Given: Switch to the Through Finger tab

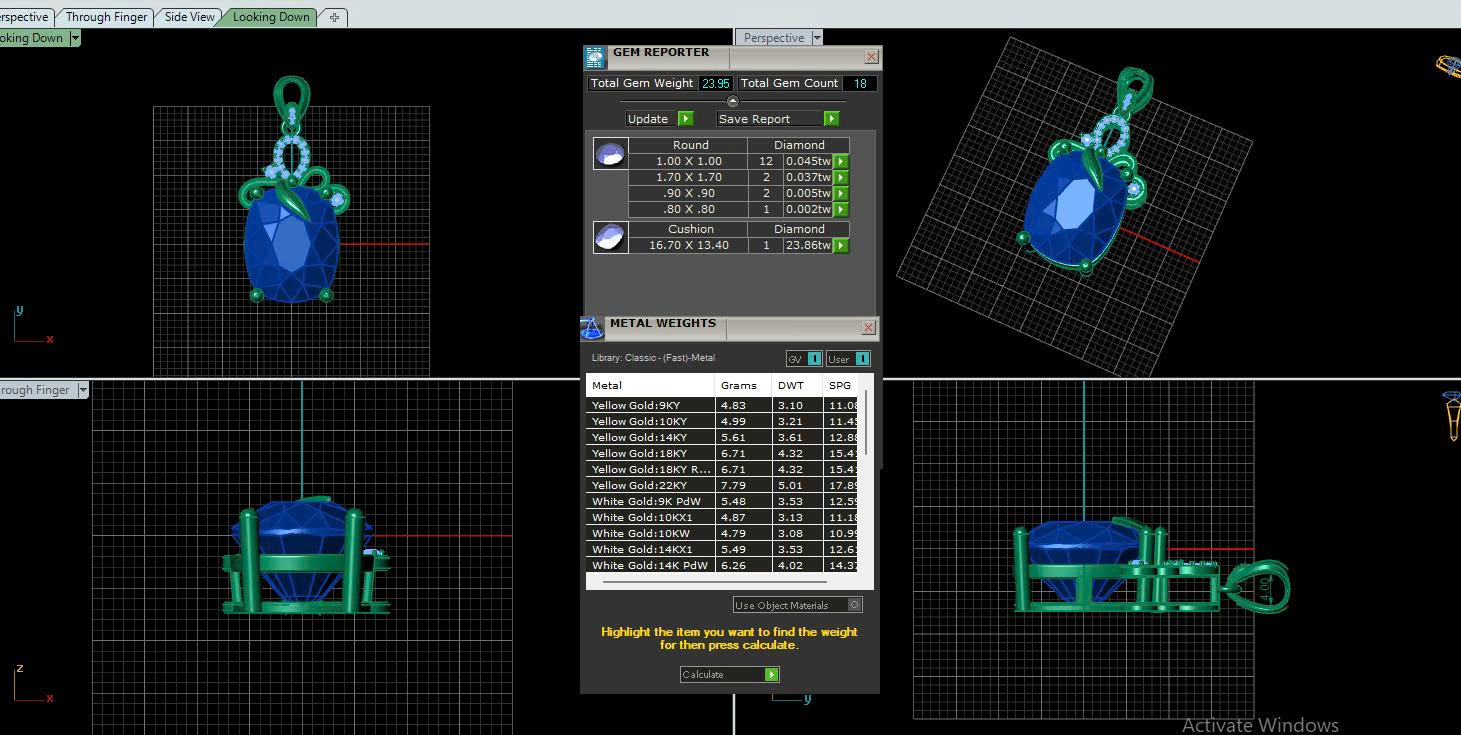Looking at the screenshot, I should click(x=106, y=17).
